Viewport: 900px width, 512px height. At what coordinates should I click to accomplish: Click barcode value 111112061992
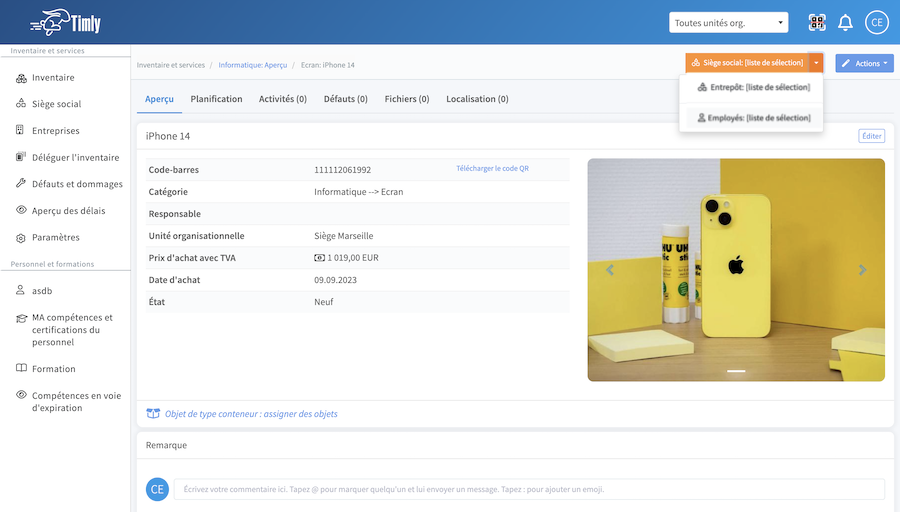pyautogui.click(x=342, y=170)
